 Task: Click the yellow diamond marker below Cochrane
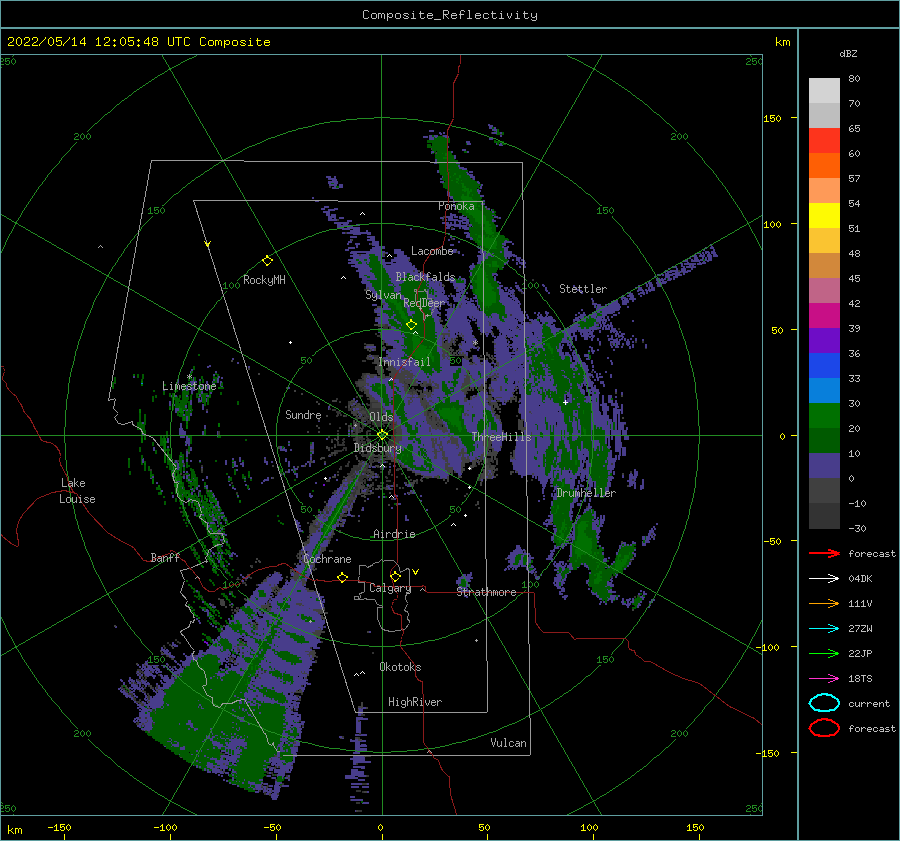point(342,577)
